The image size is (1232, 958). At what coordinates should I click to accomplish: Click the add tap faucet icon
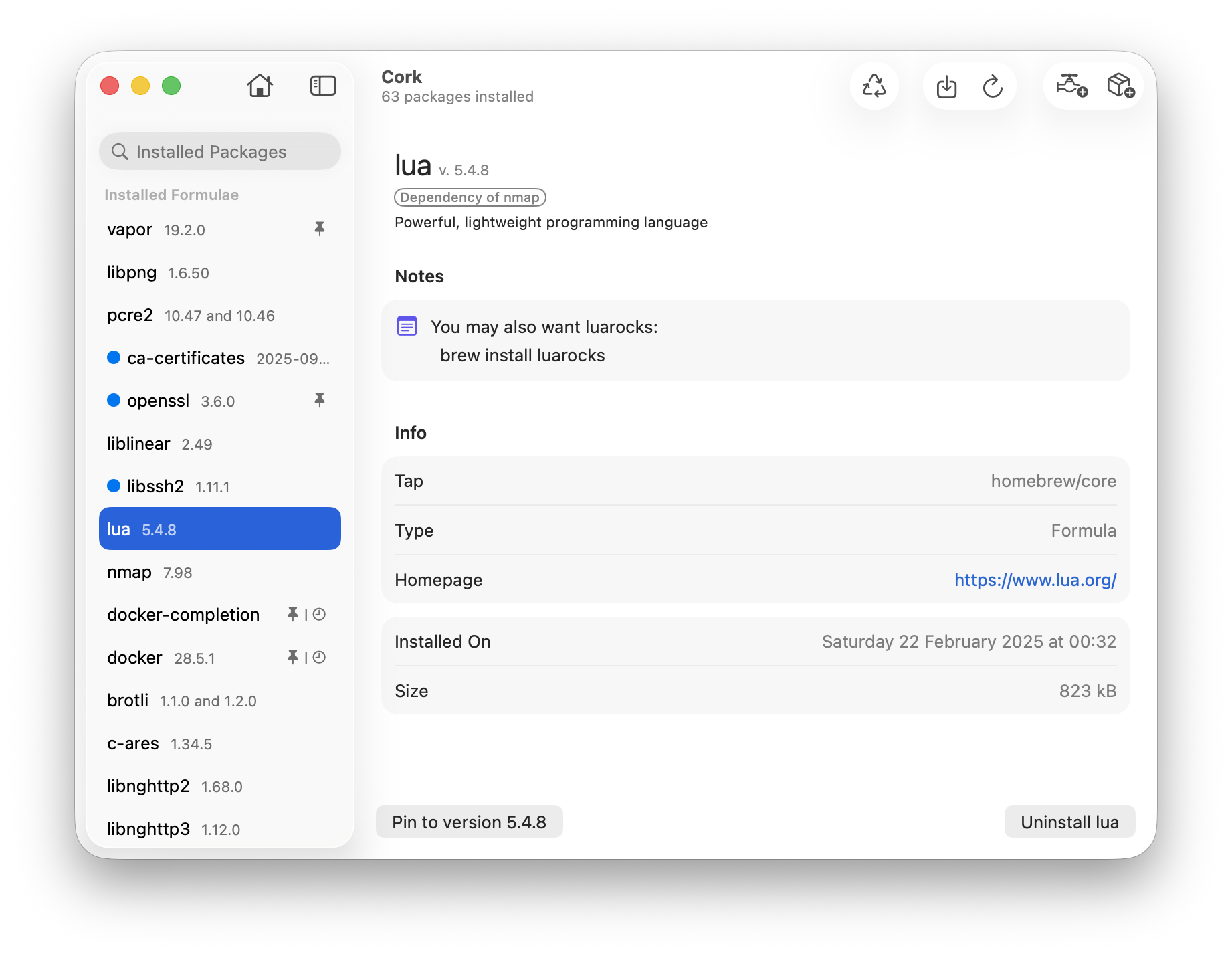point(1071,86)
